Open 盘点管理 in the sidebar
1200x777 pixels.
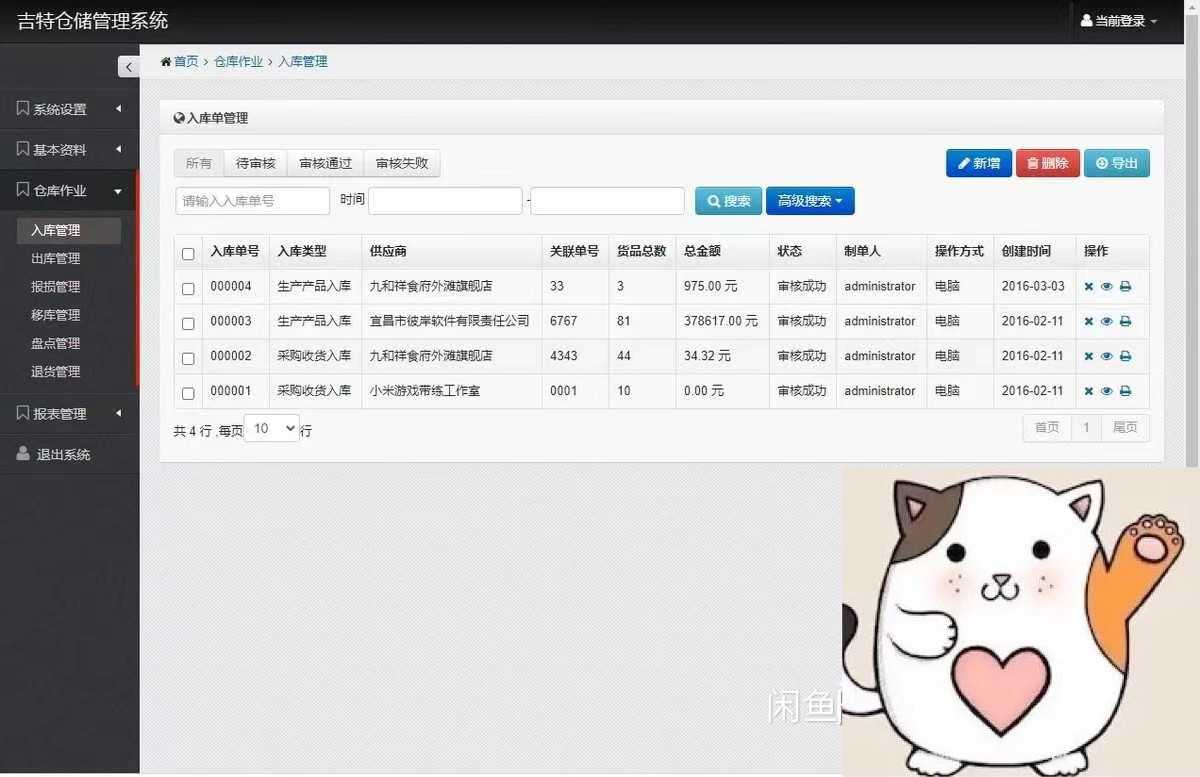point(56,343)
